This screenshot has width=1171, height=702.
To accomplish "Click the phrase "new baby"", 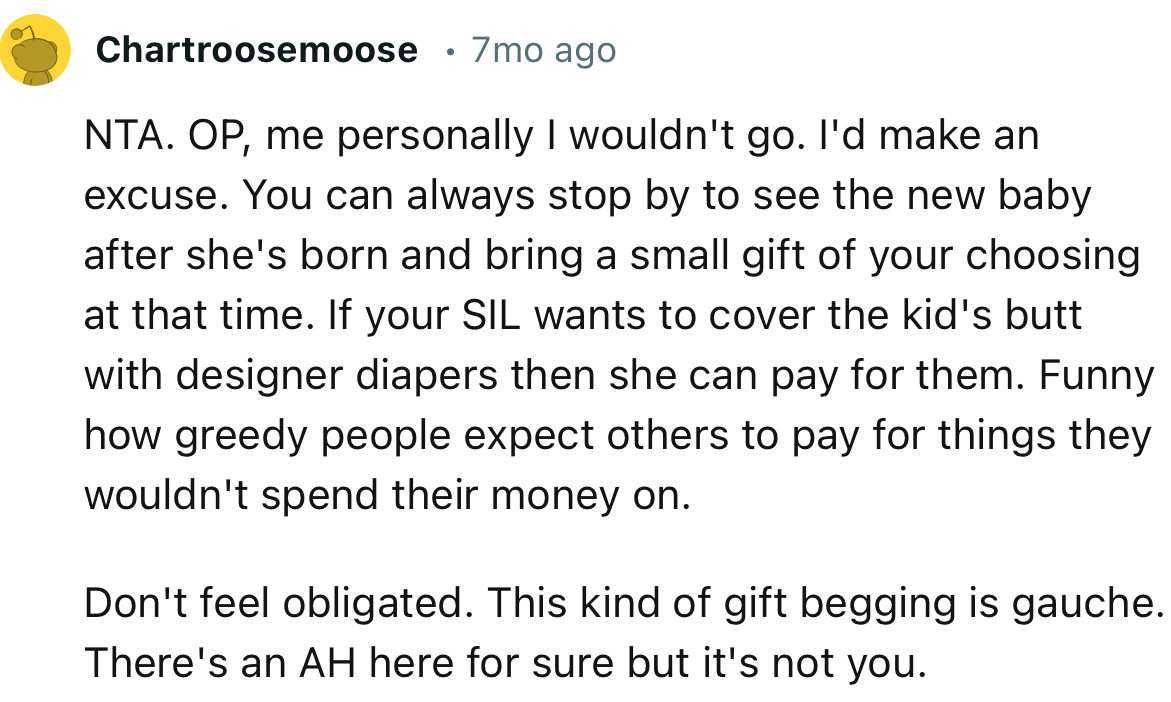I will pyautogui.click(x=998, y=196).
